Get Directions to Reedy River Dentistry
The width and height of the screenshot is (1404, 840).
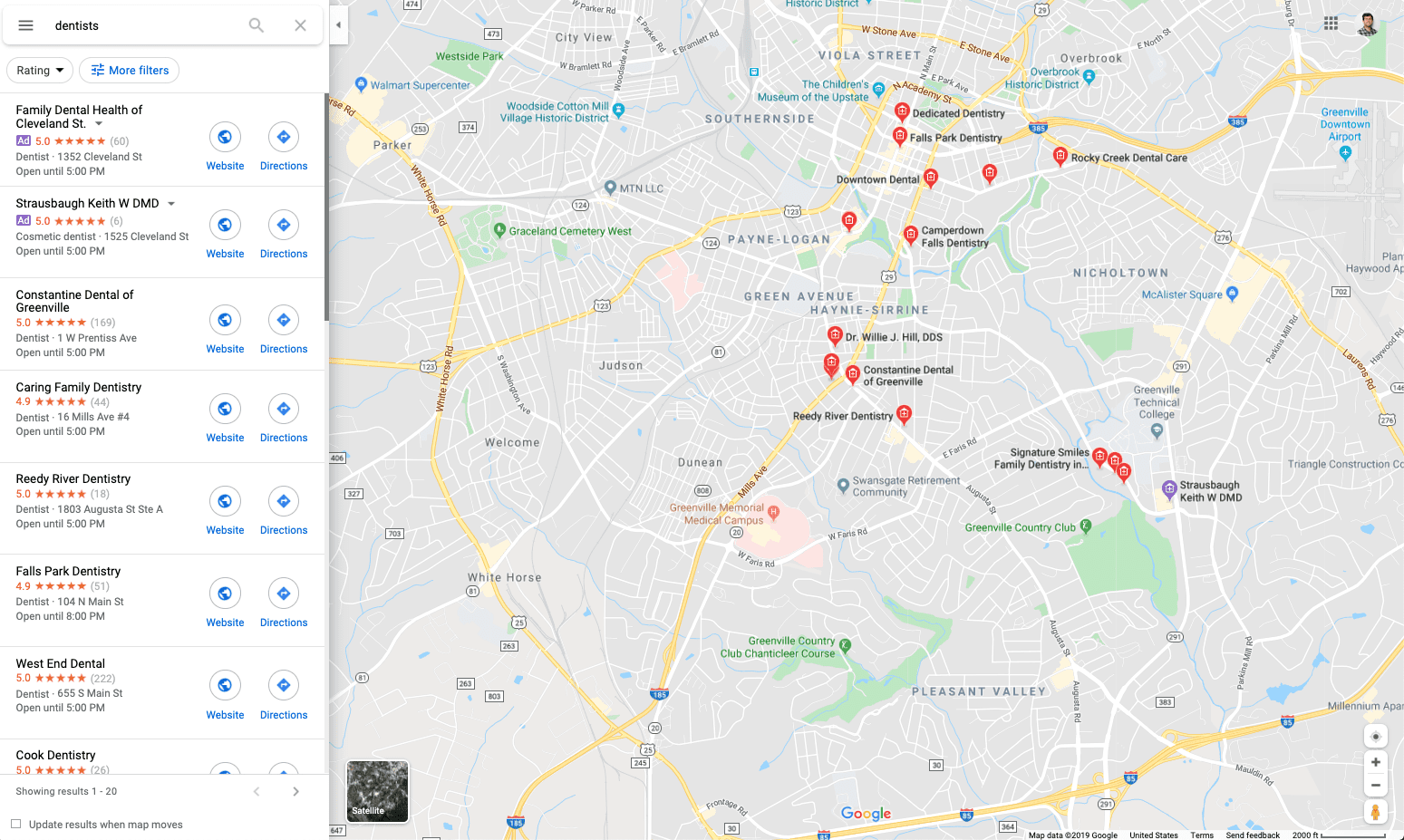pos(284,501)
